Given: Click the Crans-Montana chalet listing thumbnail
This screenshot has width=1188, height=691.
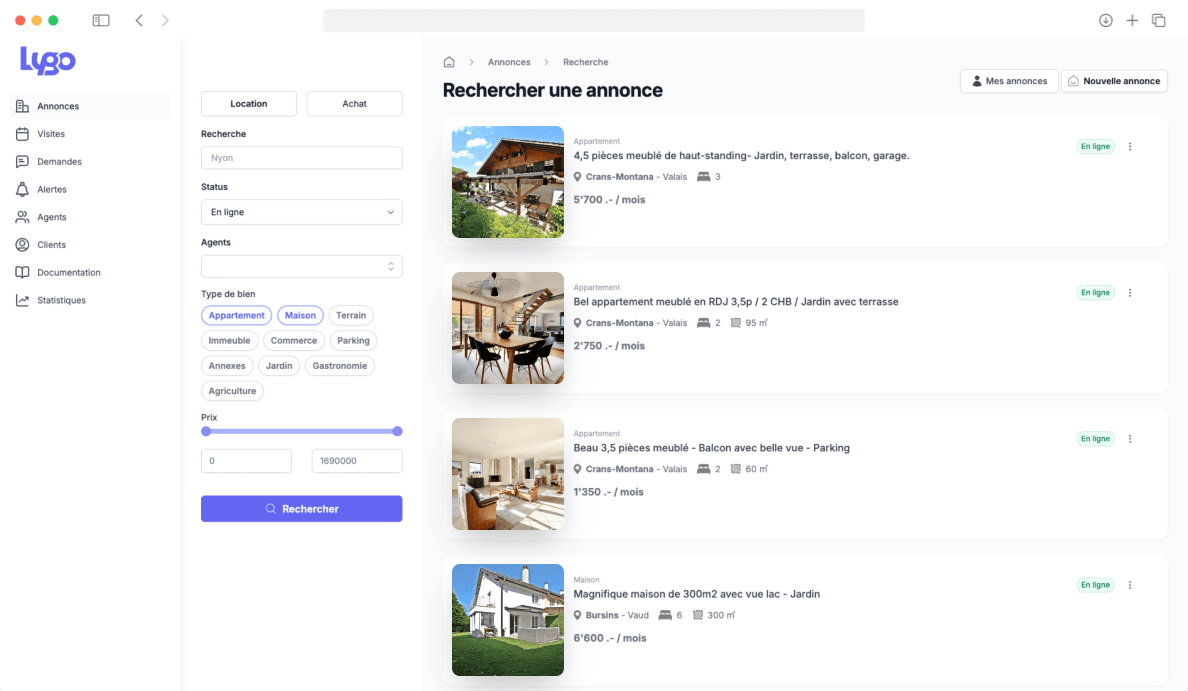Looking at the screenshot, I should point(507,181).
